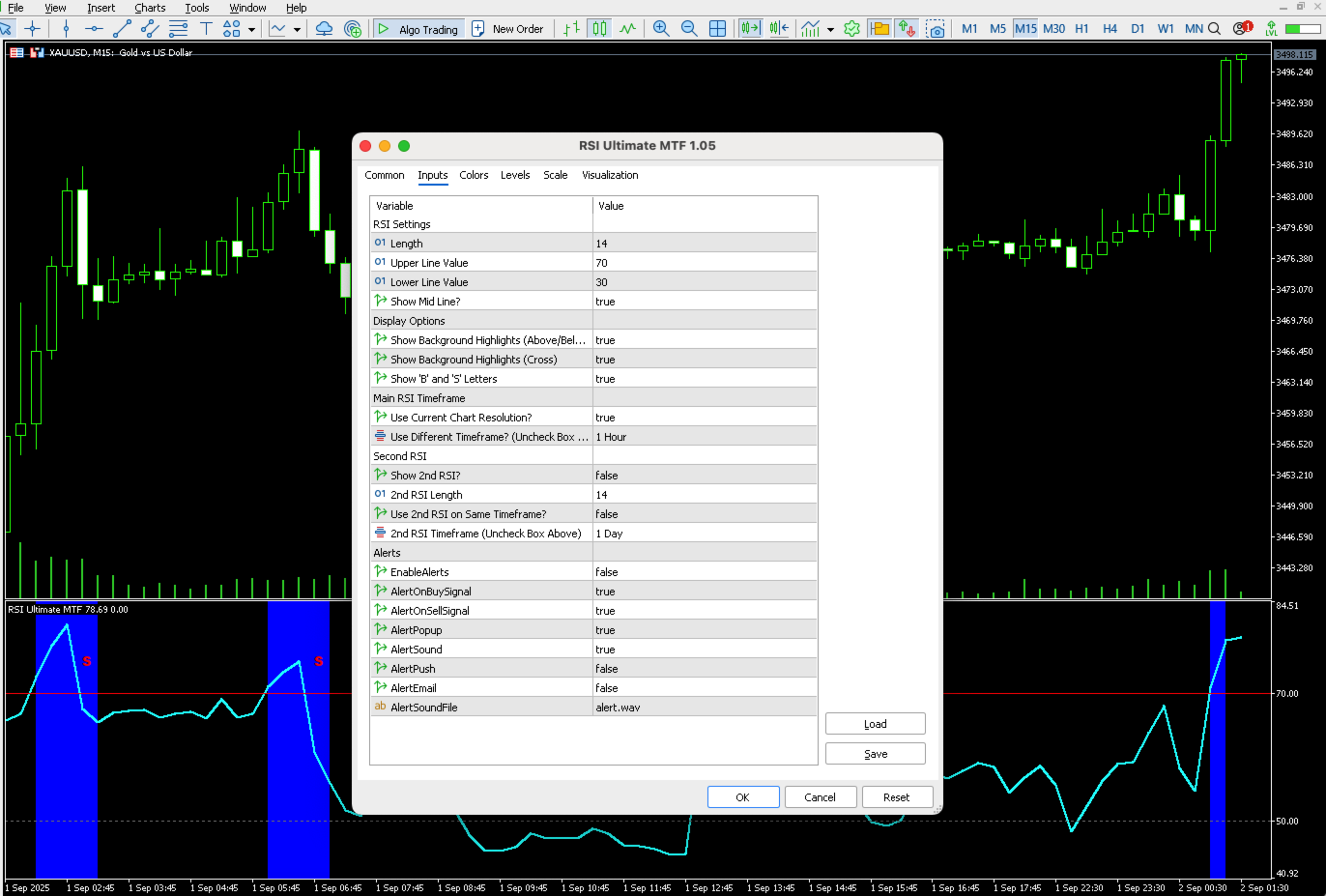The width and height of the screenshot is (1326, 896).
Task: Switch to the Colors tab
Action: (x=474, y=175)
